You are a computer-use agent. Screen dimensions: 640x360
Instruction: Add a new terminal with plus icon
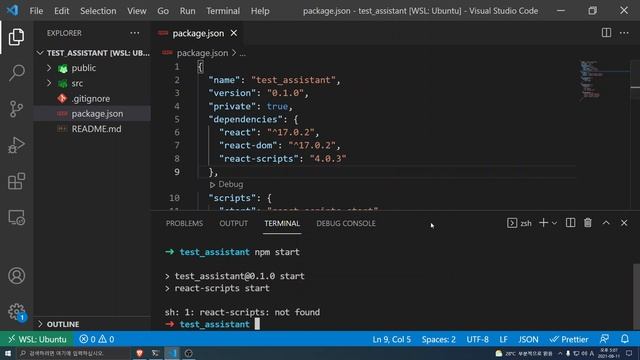point(543,223)
